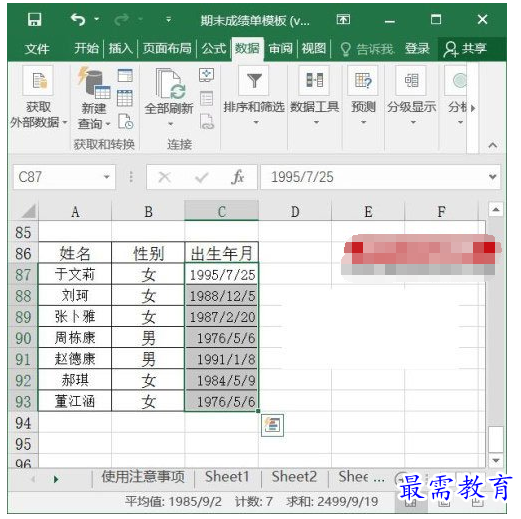The image size is (521, 519).
Task: Open the 文件 menu
Action: click(x=37, y=49)
